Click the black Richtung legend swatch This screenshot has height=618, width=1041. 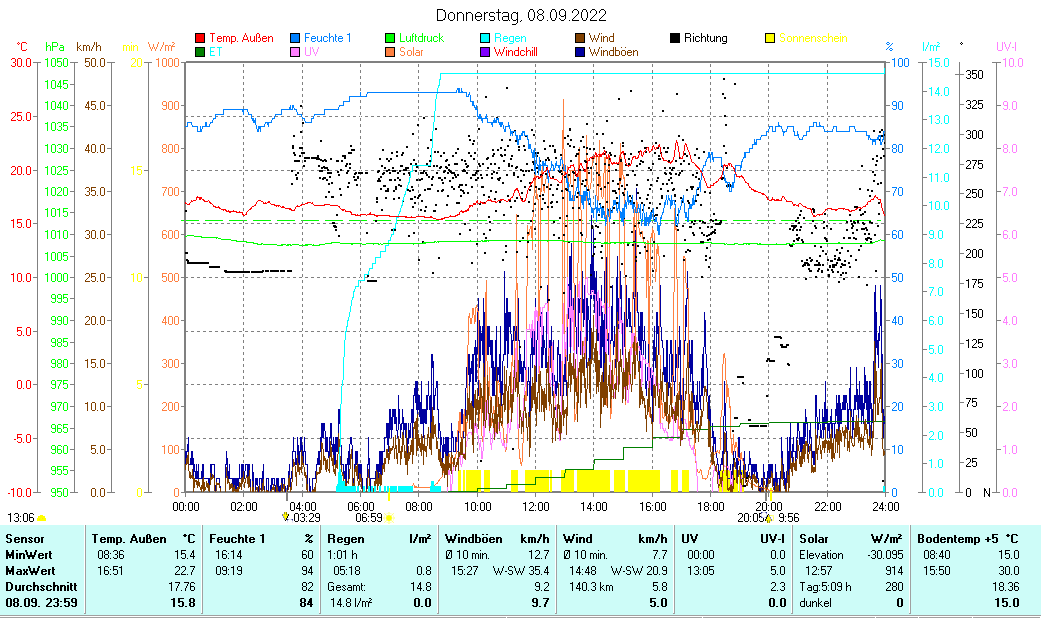pos(675,39)
